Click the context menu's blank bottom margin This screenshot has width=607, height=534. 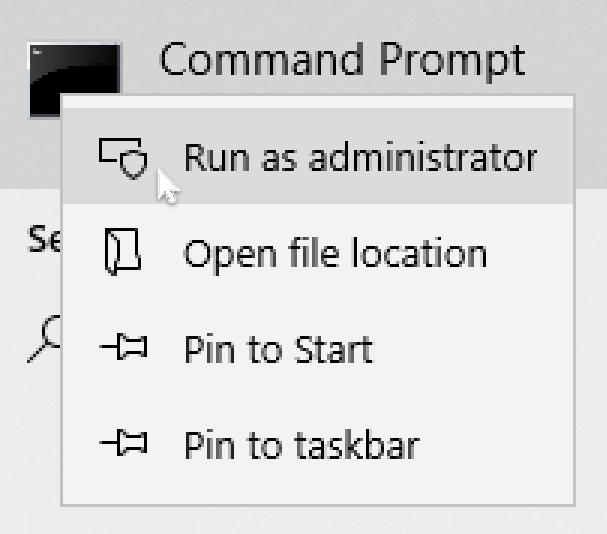(318, 494)
